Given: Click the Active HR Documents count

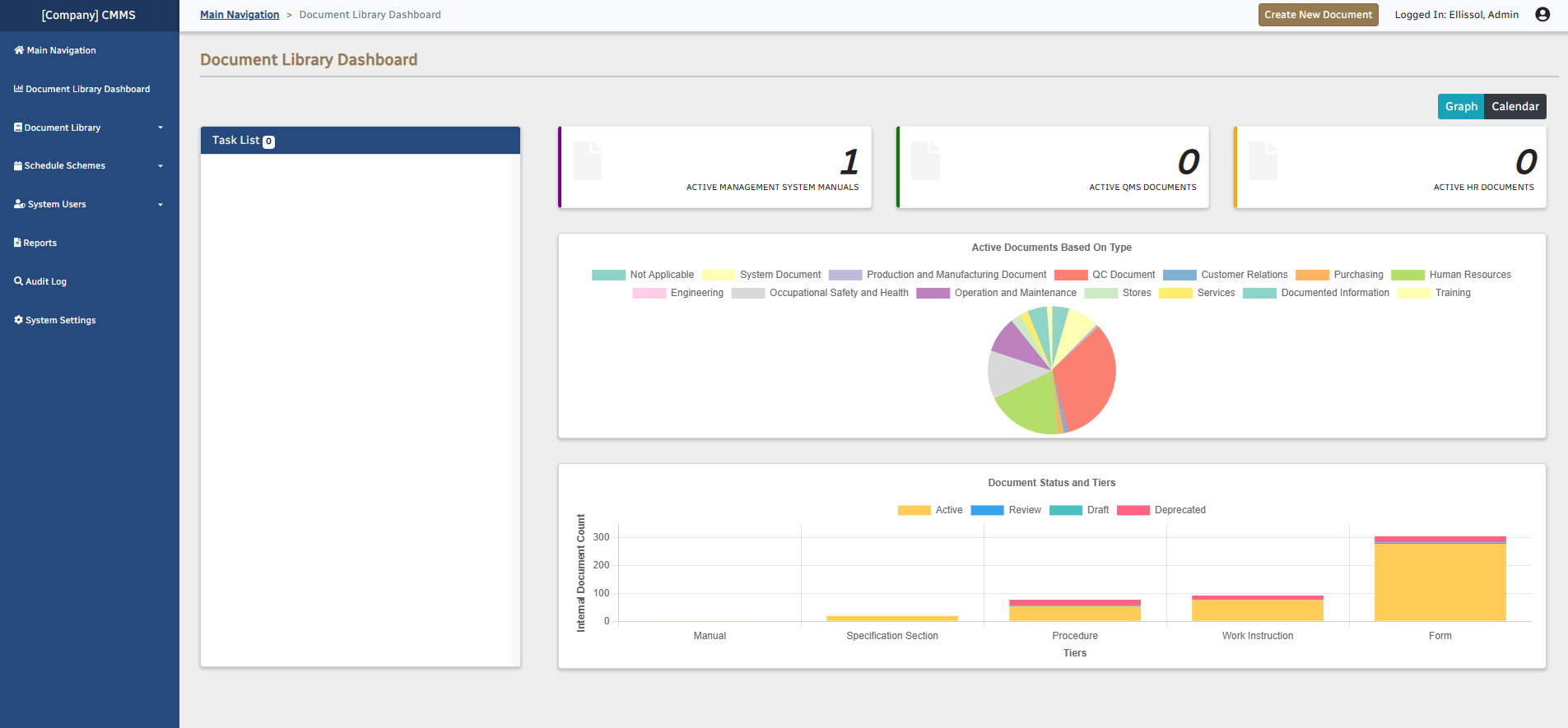Looking at the screenshot, I should pyautogui.click(x=1526, y=161).
